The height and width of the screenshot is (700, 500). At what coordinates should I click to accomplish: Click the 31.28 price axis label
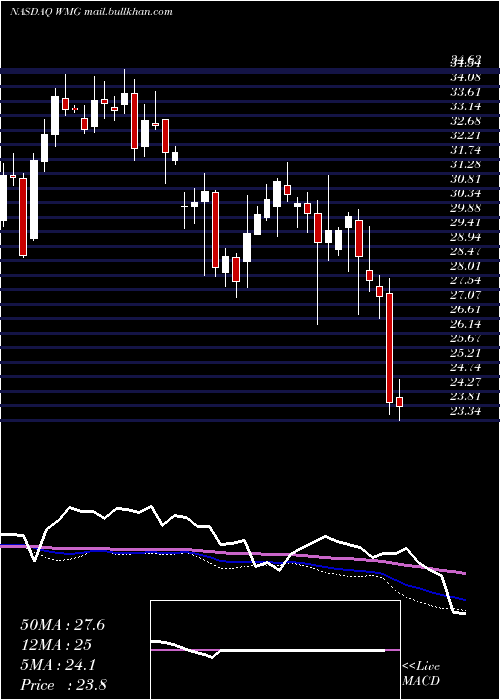465,164
